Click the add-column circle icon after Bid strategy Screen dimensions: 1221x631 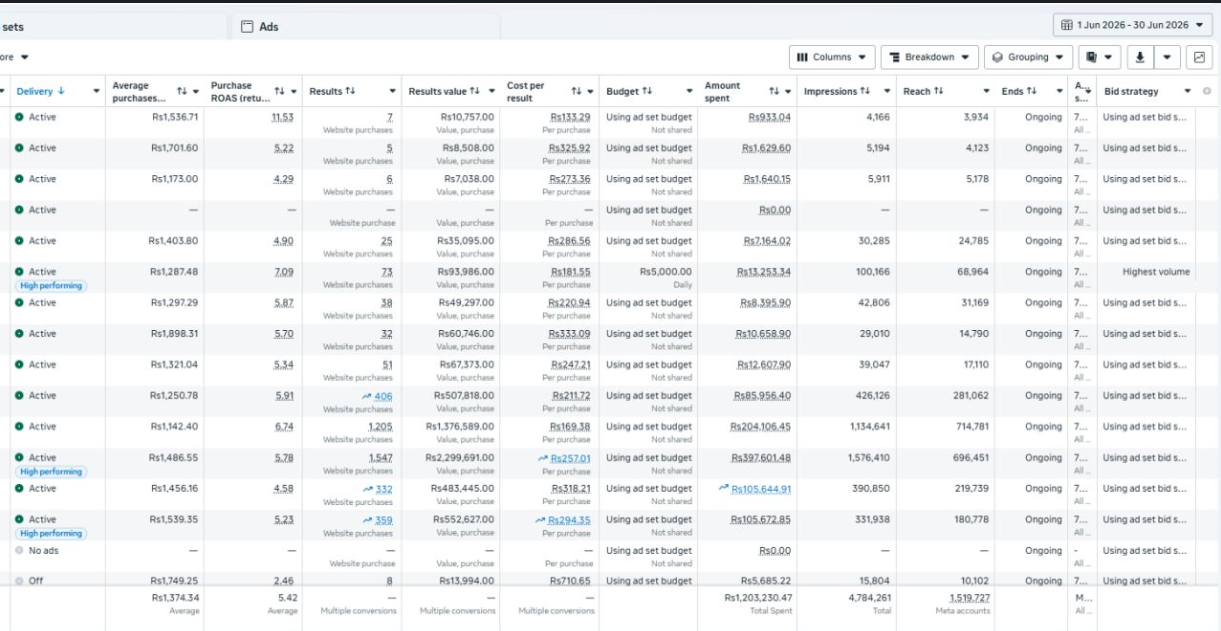point(1206,91)
